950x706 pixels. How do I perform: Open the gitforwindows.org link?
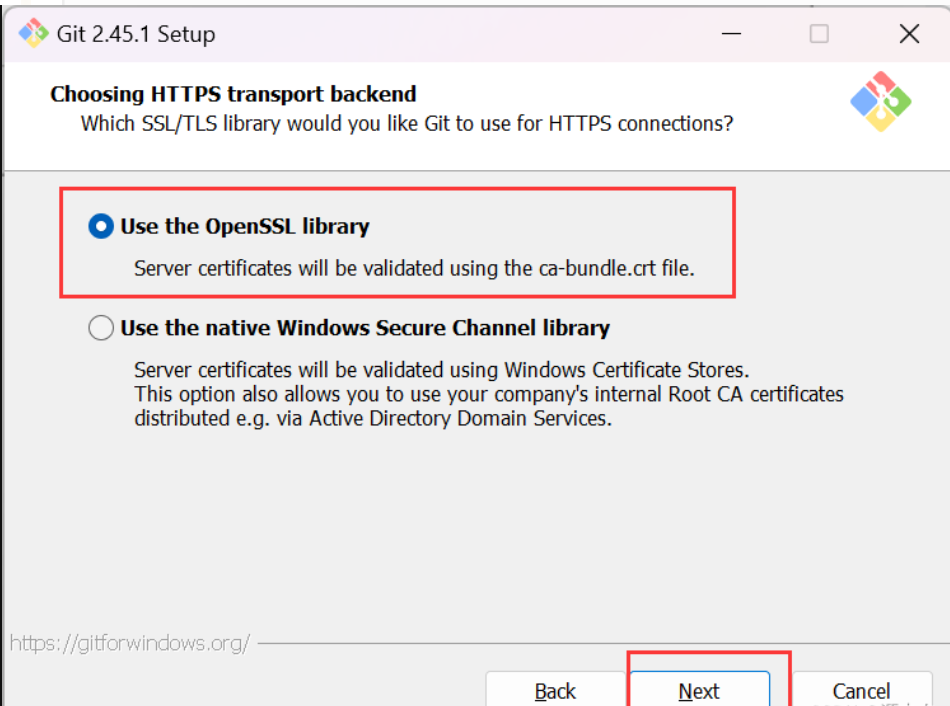130,643
